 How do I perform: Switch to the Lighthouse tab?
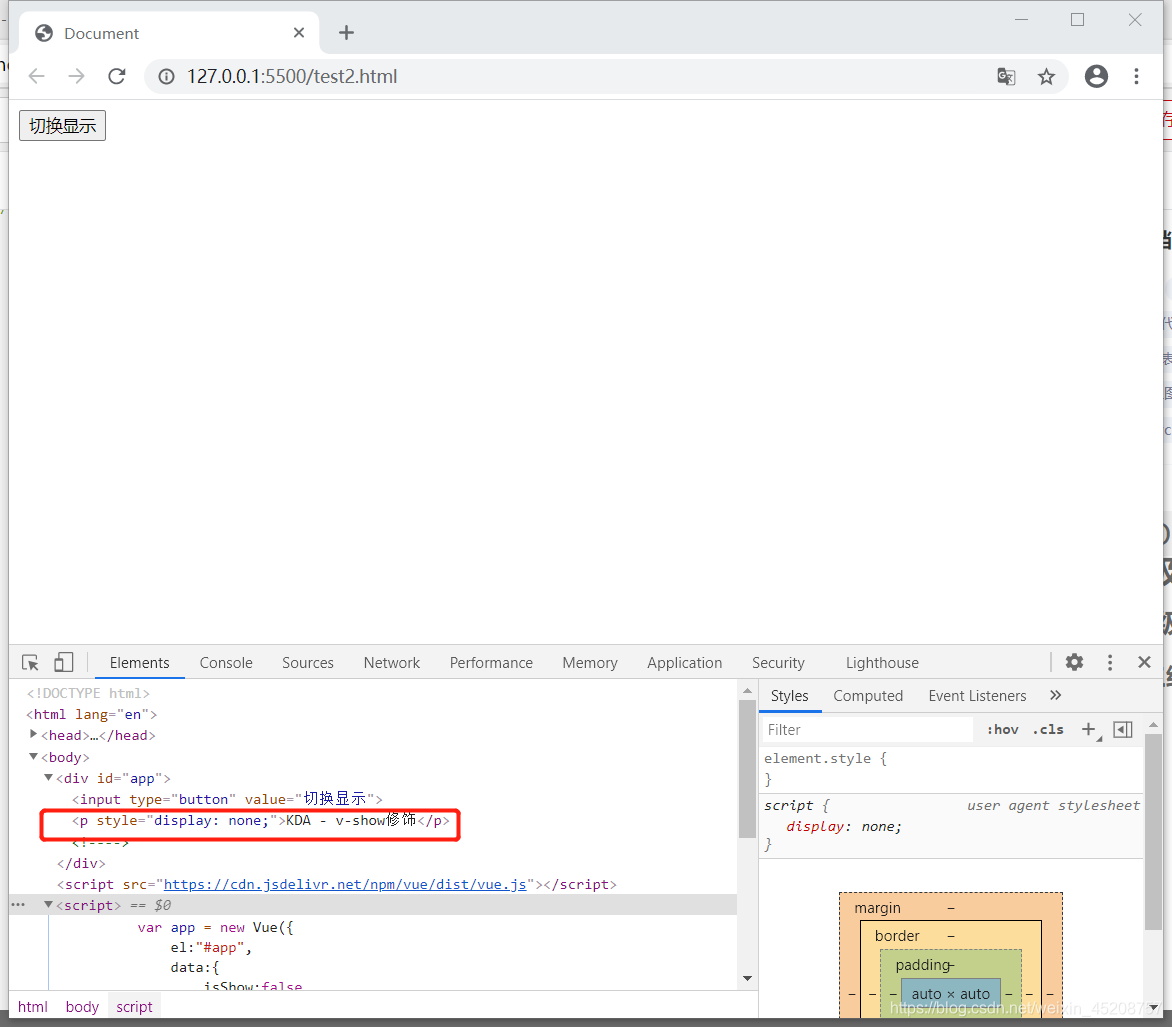[882, 663]
